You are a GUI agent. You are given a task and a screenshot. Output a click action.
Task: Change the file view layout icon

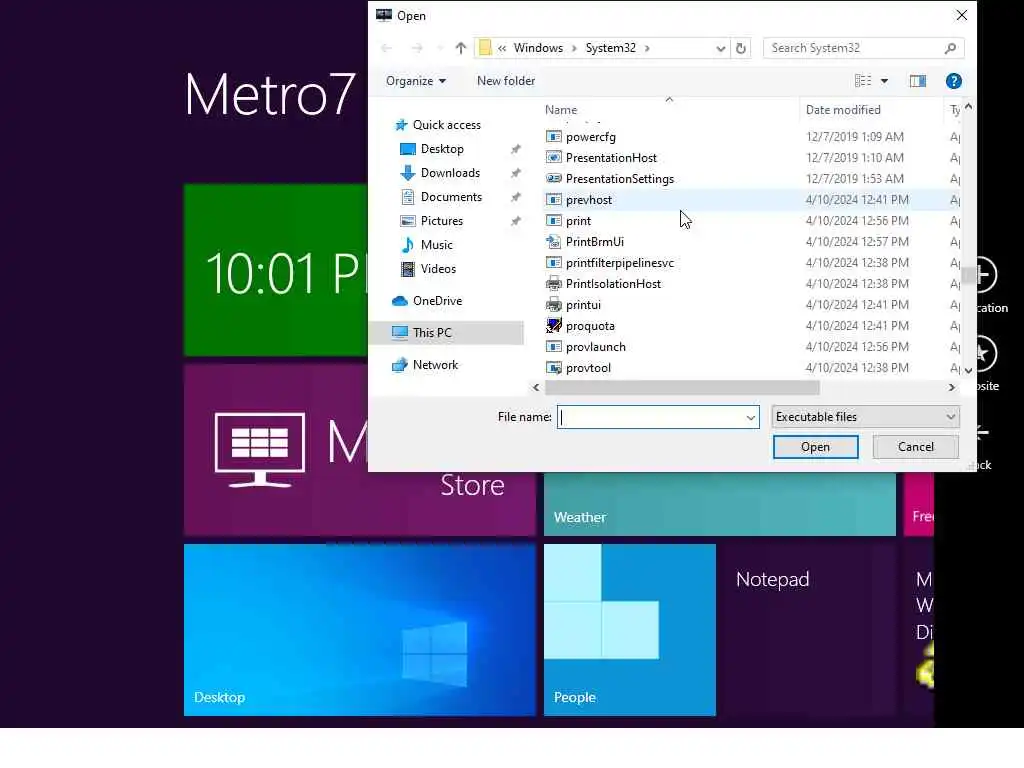pos(863,81)
